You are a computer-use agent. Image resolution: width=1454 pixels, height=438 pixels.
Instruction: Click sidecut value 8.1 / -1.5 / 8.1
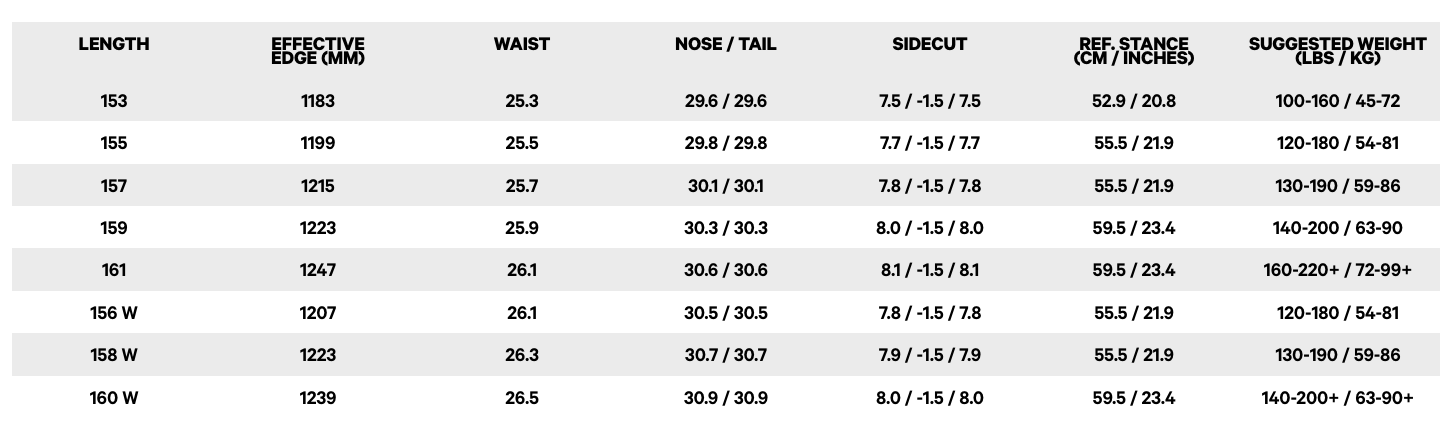coord(930,270)
